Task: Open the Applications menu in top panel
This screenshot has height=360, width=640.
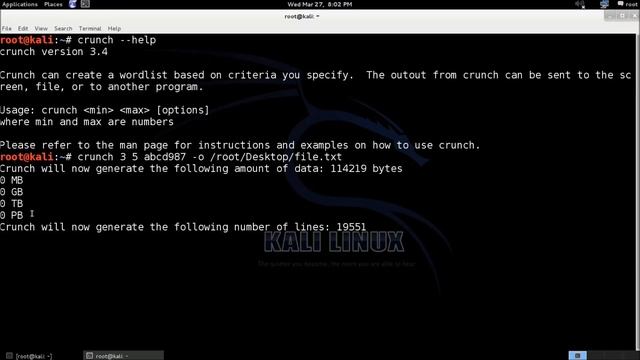Action: (x=20, y=4)
